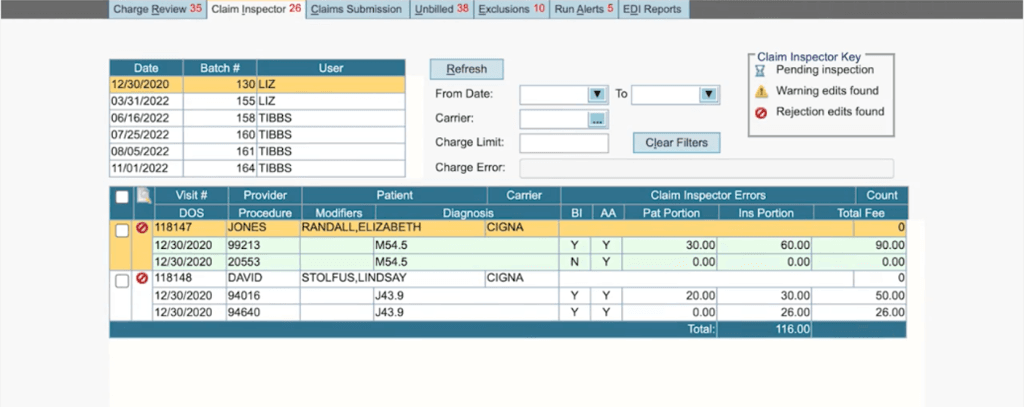The width and height of the screenshot is (1024, 407).
Task: Click the Claim Inspector Errors column header
Action: 708,195
